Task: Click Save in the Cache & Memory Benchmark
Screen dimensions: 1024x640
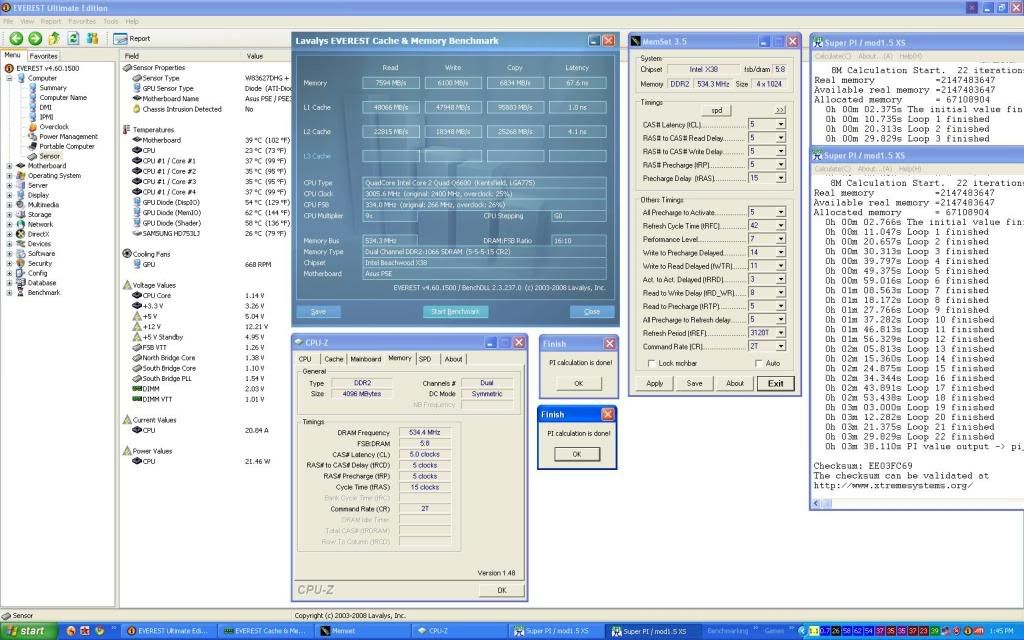Action: [x=318, y=312]
